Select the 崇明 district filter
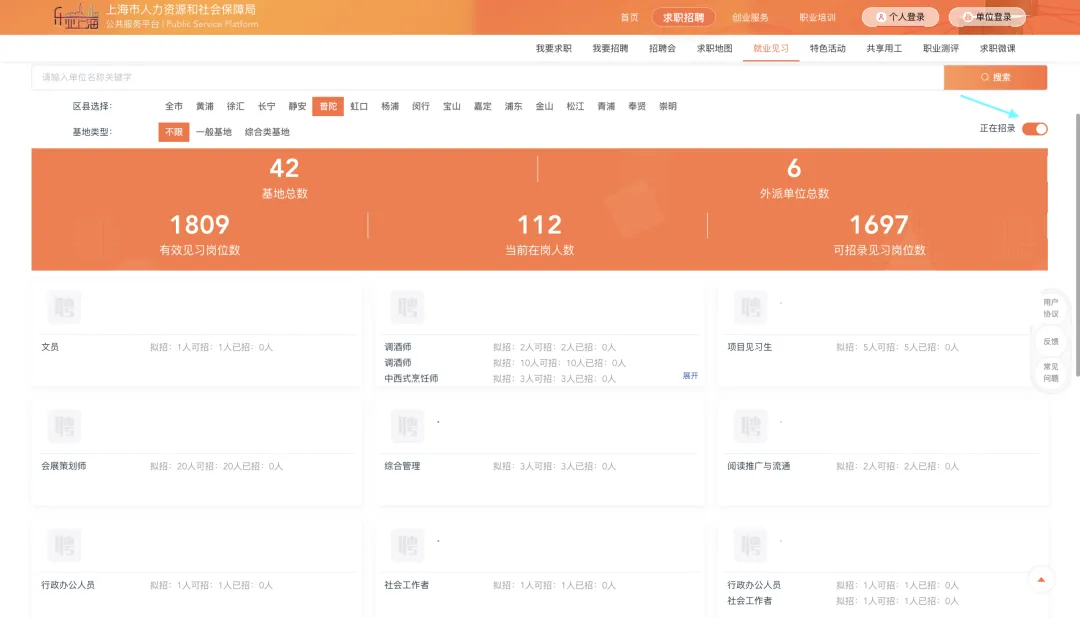This screenshot has height=618, width=1080. (667, 106)
